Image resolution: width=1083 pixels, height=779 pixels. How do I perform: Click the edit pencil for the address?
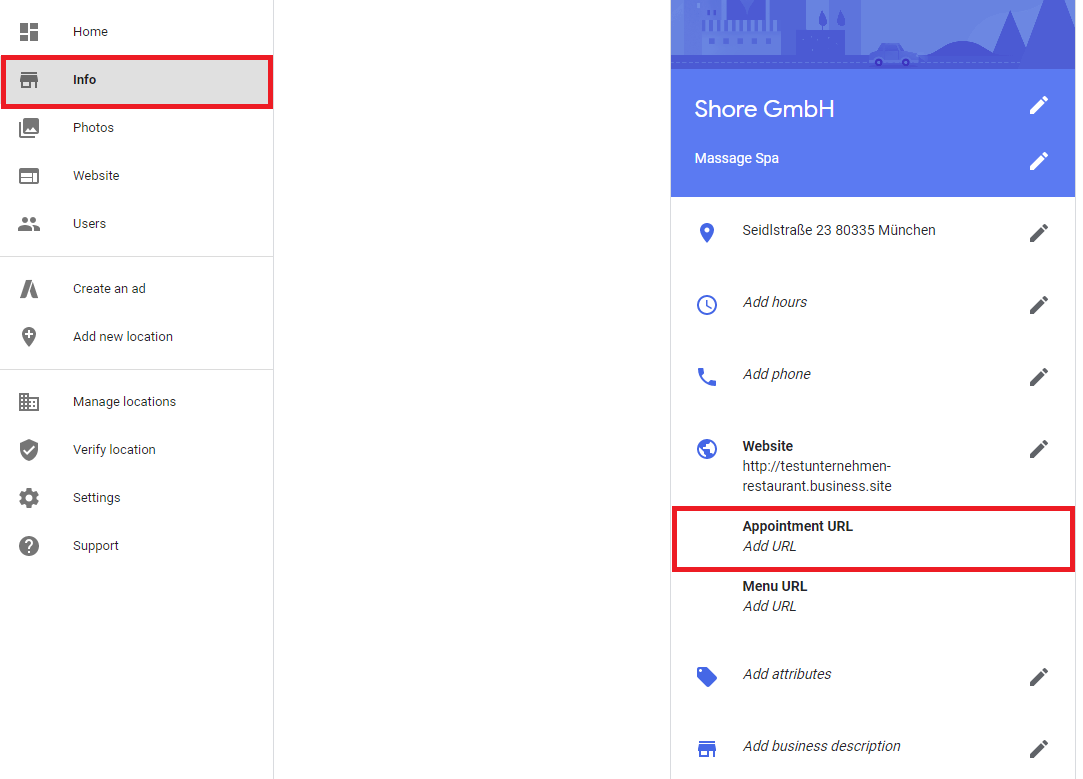click(1039, 233)
